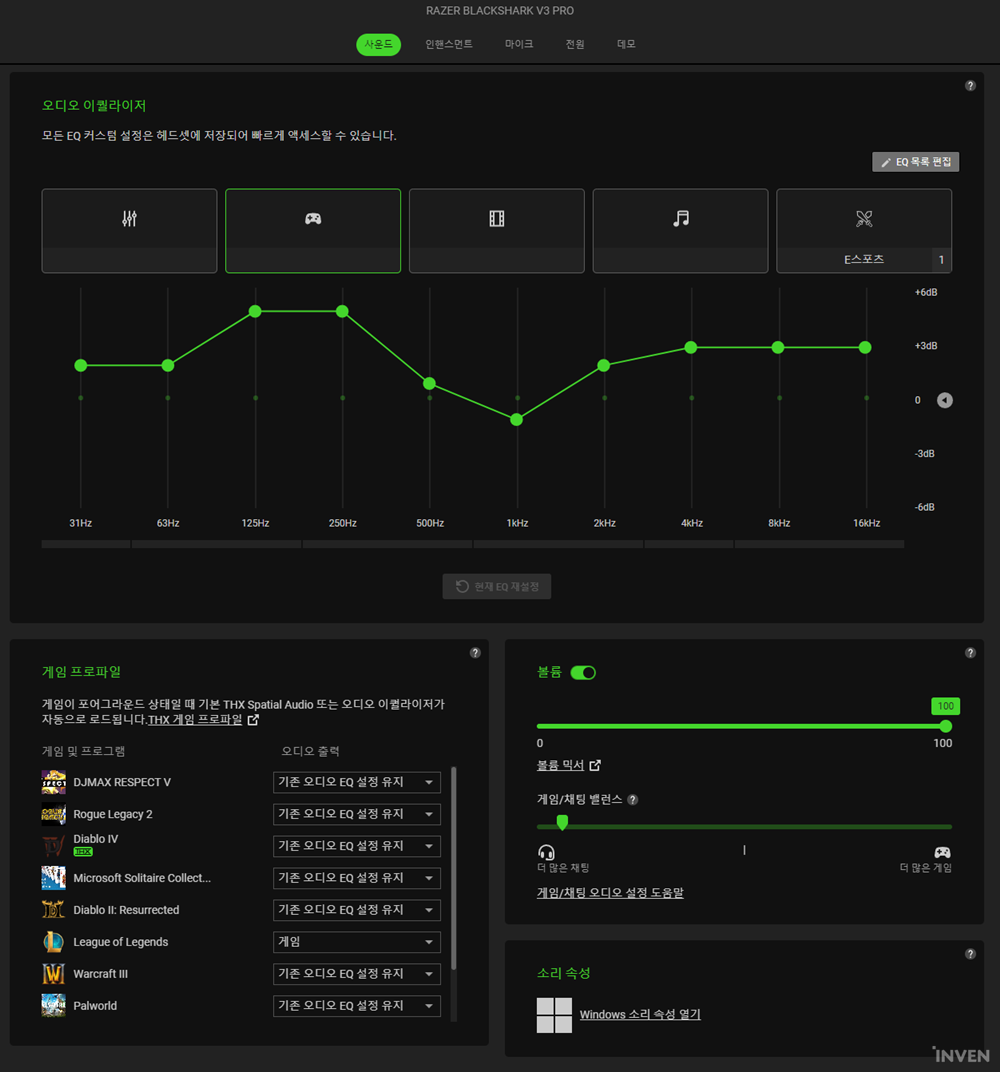Open the 볼륨 믹서 link
The height and width of the screenshot is (1072, 1000).
[560, 765]
